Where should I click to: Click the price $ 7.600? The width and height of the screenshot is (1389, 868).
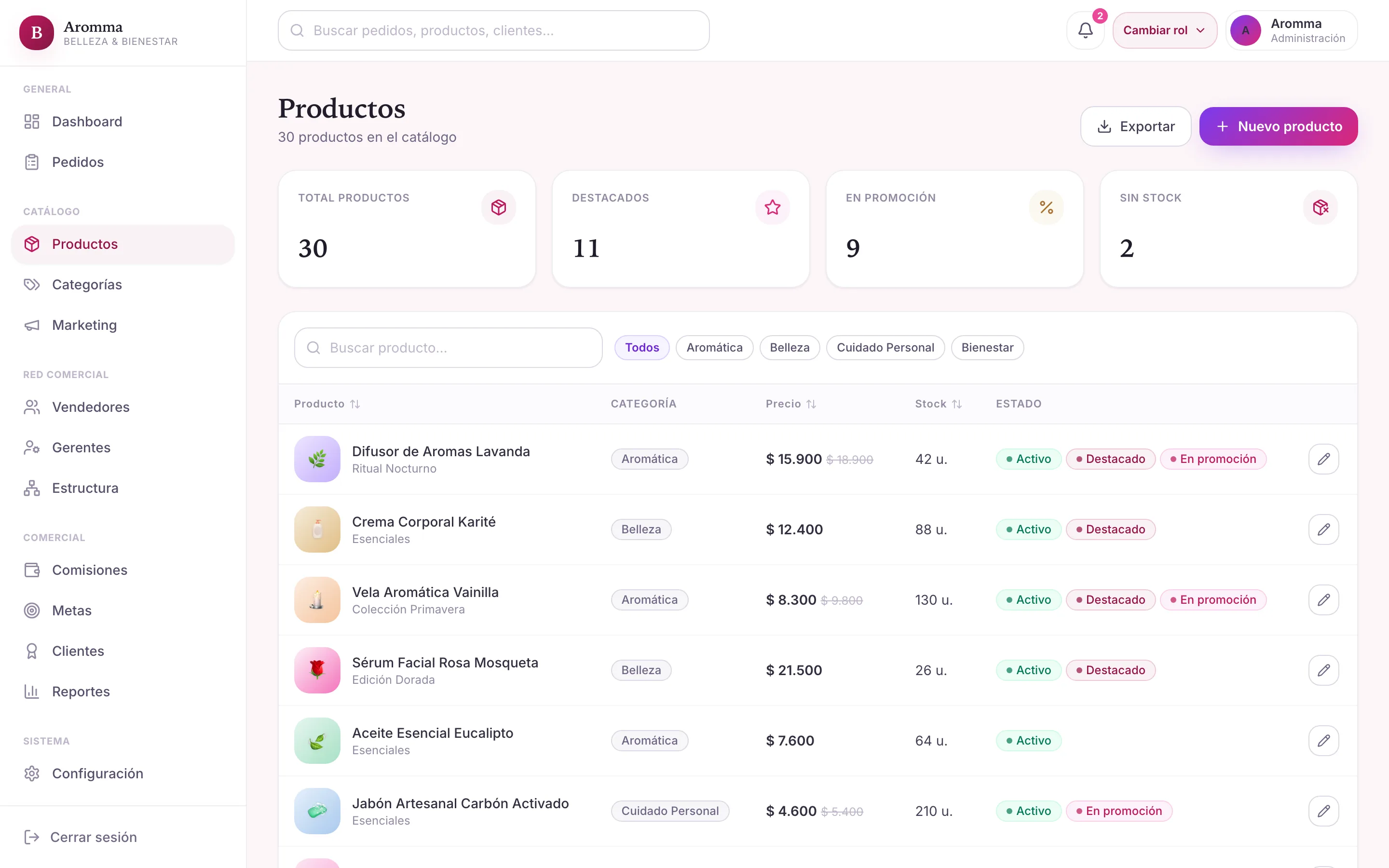point(790,741)
